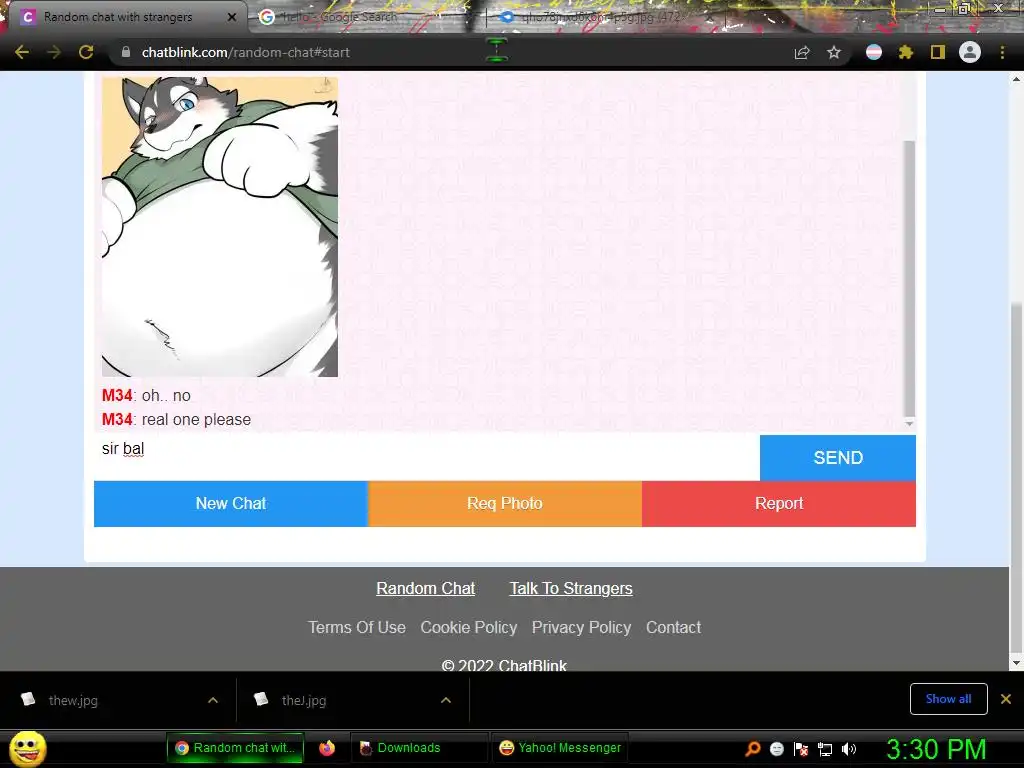Open the network tray icon
Image resolution: width=1024 pixels, height=768 pixels.
(x=825, y=749)
